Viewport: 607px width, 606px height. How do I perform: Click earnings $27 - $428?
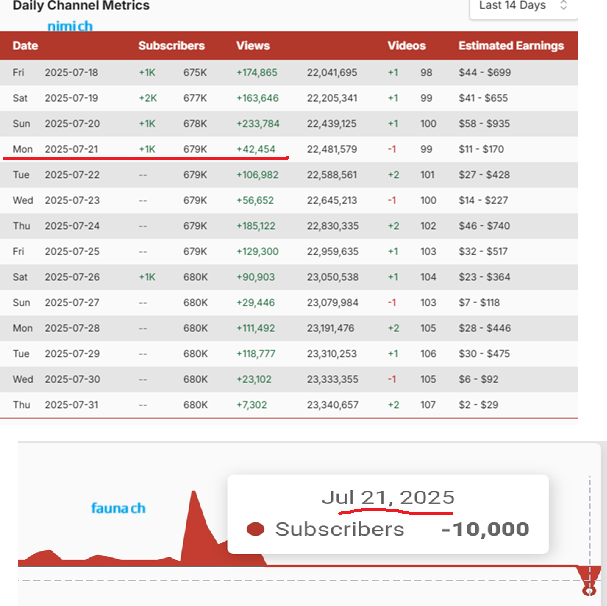coord(484,175)
